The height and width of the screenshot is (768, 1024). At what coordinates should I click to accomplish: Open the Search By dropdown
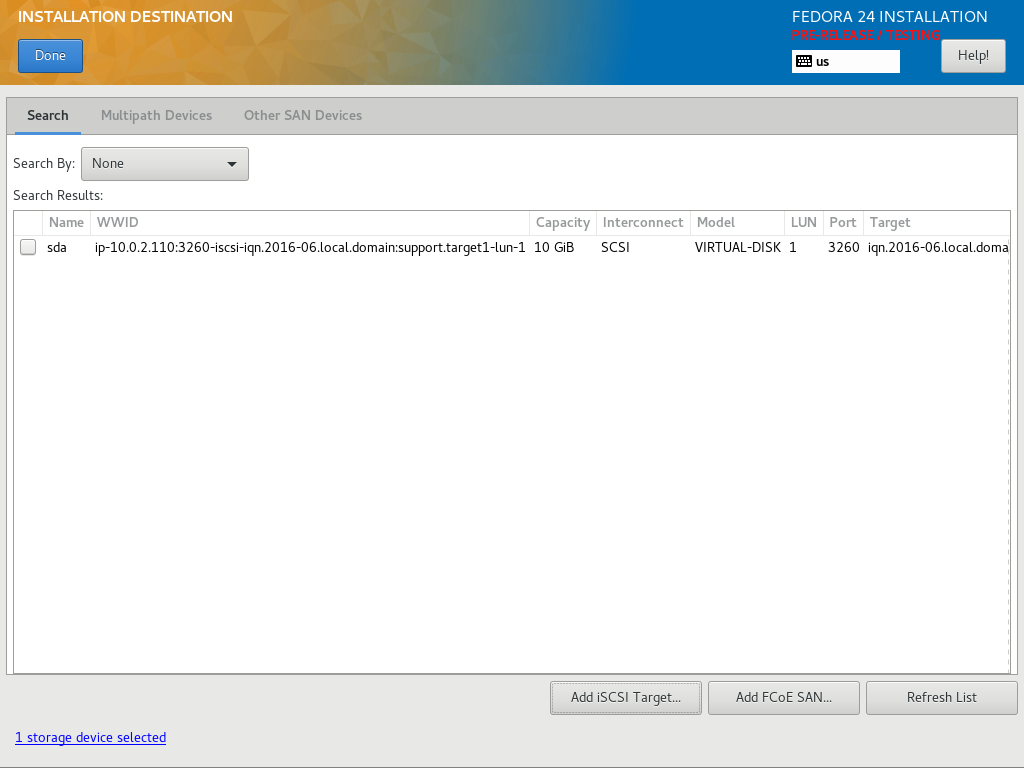click(165, 164)
